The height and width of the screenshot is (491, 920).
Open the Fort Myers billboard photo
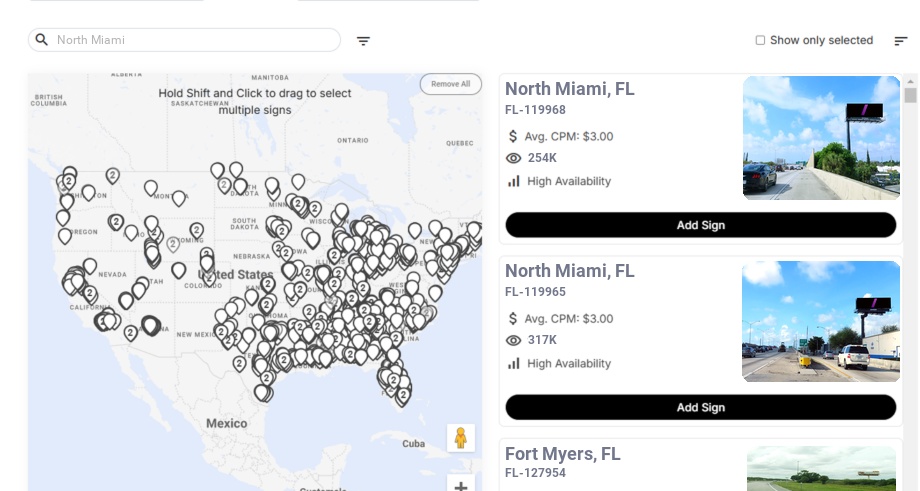(821, 469)
